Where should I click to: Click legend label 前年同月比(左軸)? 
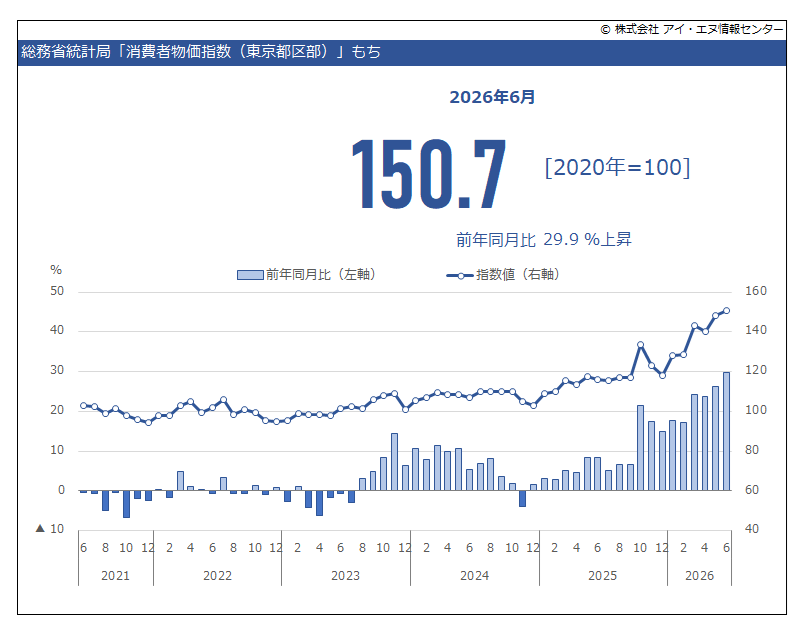(320, 274)
